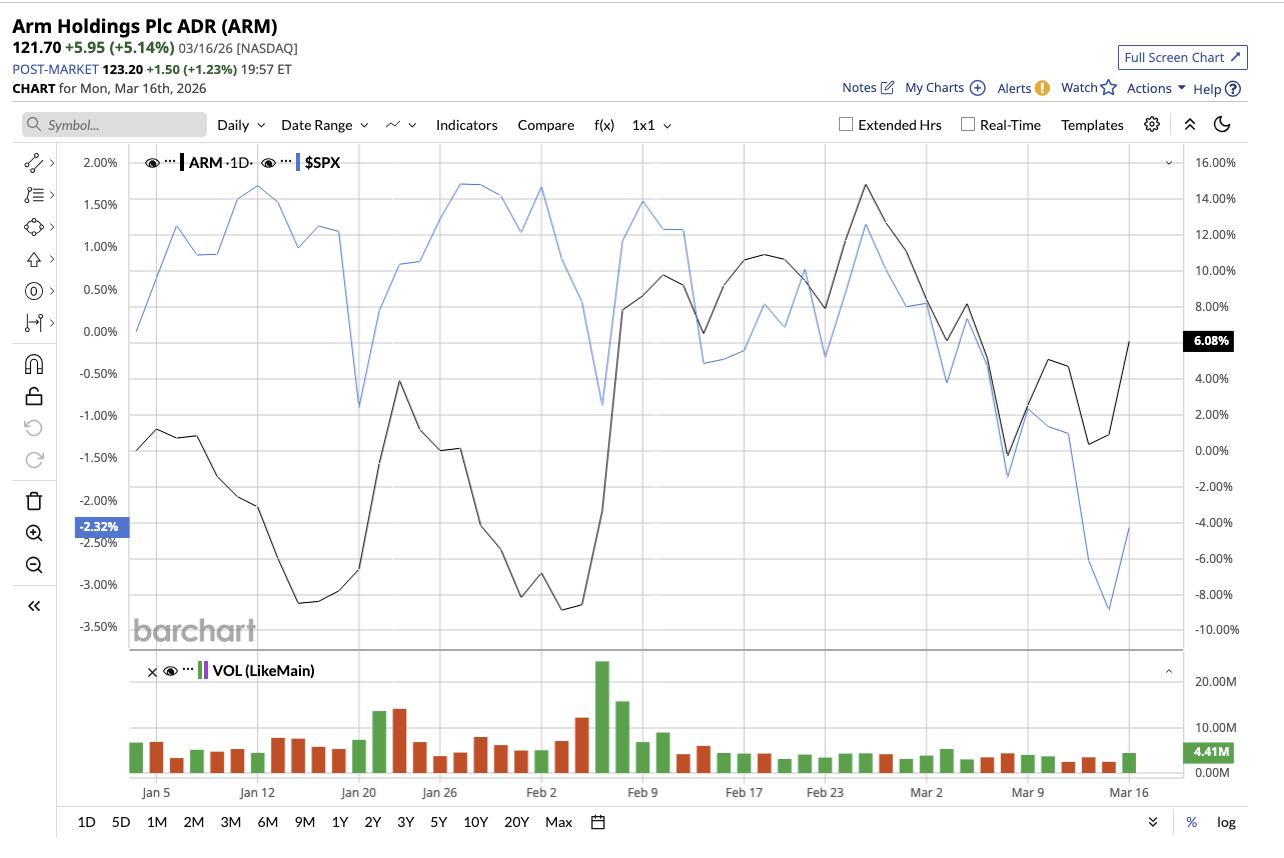Open the Compare menu
This screenshot has height=858, width=1284.
point(546,125)
